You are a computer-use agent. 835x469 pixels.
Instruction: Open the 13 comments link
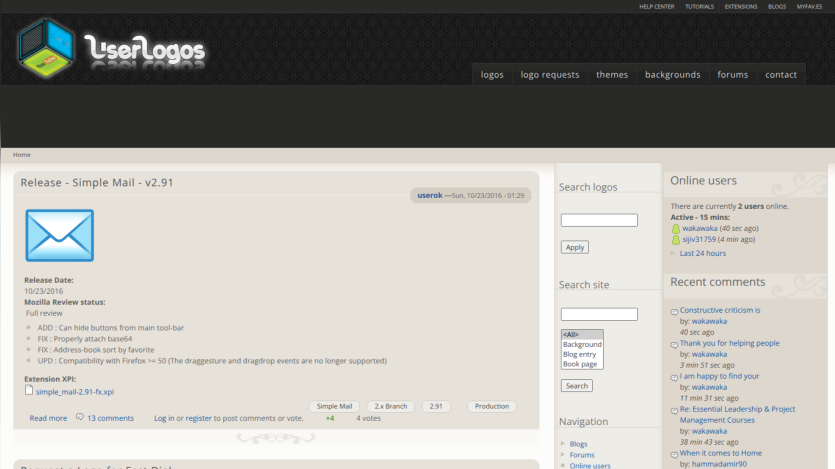coord(110,418)
